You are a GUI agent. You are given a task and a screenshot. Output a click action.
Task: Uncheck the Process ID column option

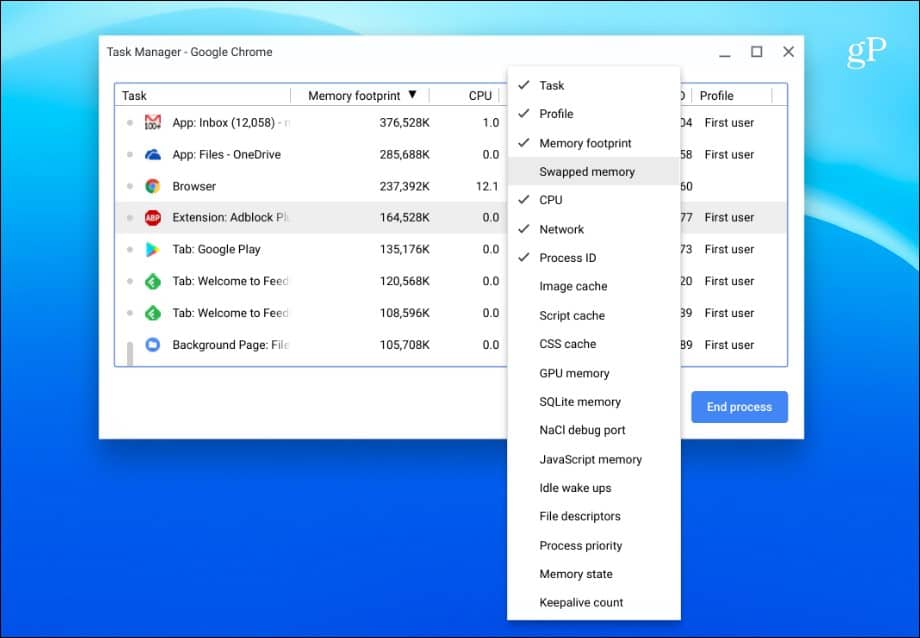coord(594,258)
